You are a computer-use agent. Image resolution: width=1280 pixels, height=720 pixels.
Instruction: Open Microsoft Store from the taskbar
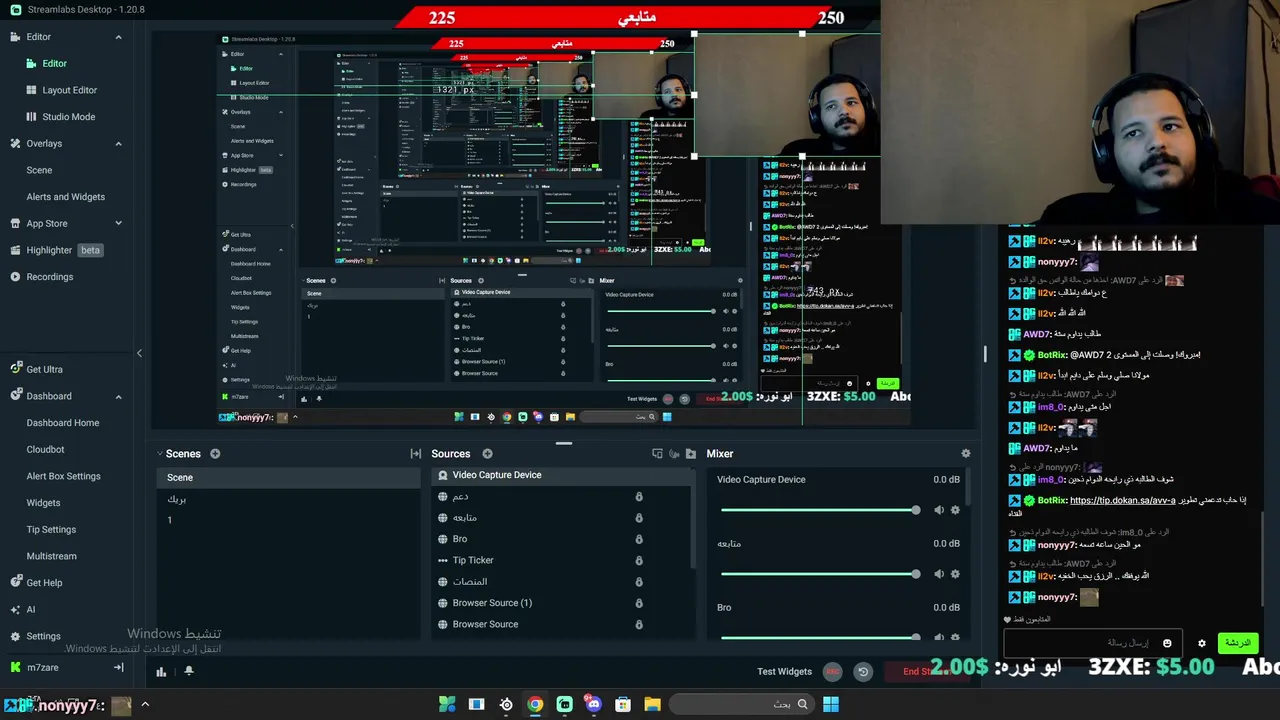click(x=623, y=704)
